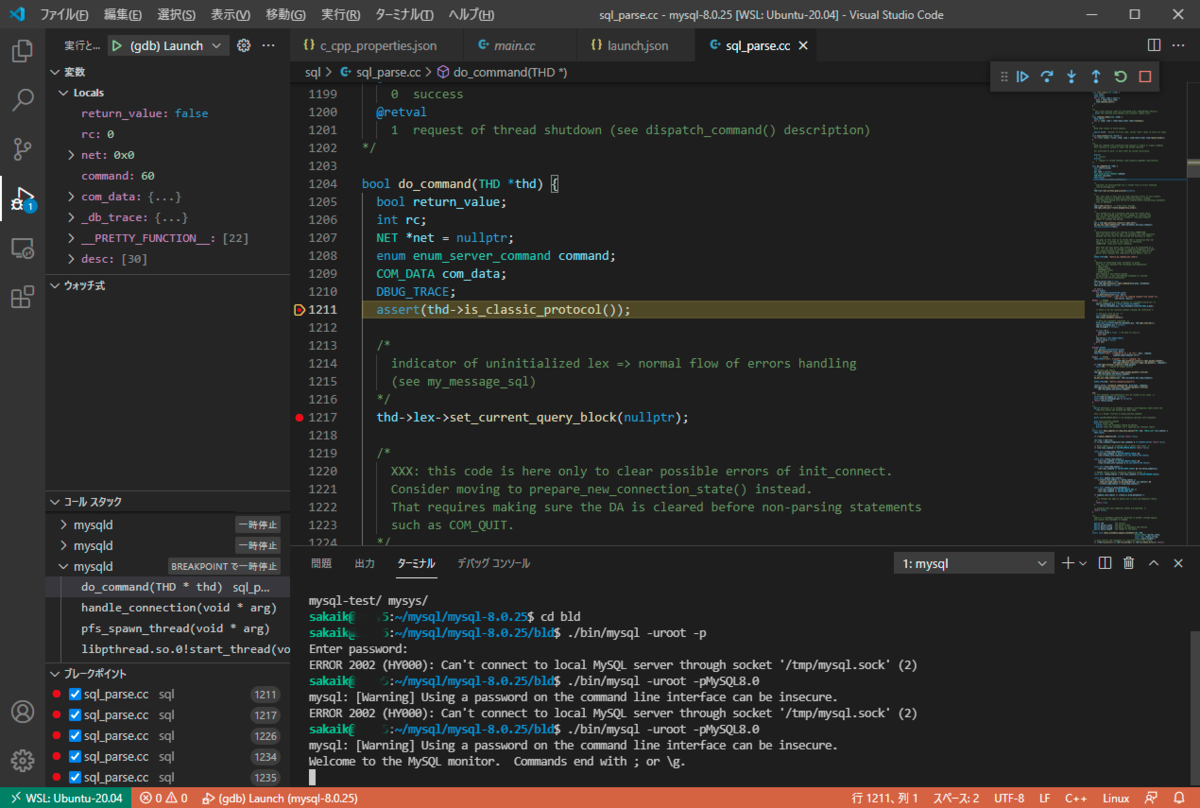This screenshot has width=1200, height=808.
Task: Collapse the Locals scope
Action: click(x=65, y=93)
